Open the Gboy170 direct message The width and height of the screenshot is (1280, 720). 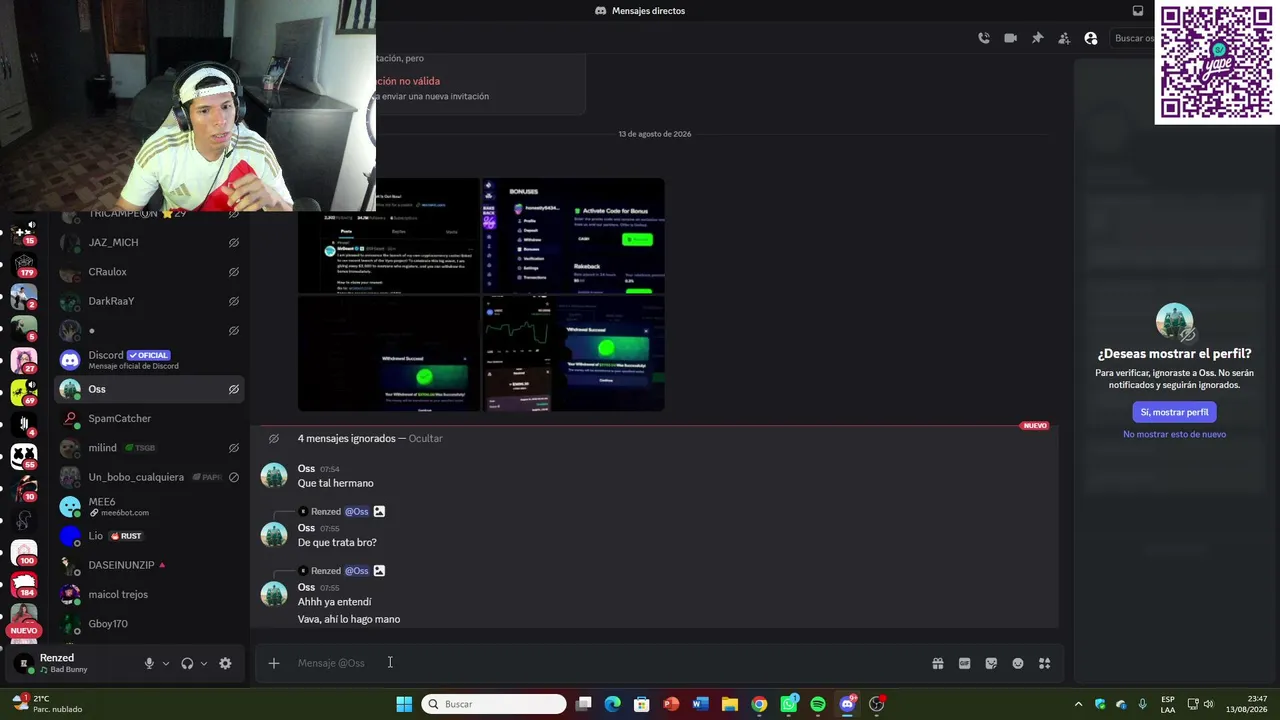click(149, 624)
